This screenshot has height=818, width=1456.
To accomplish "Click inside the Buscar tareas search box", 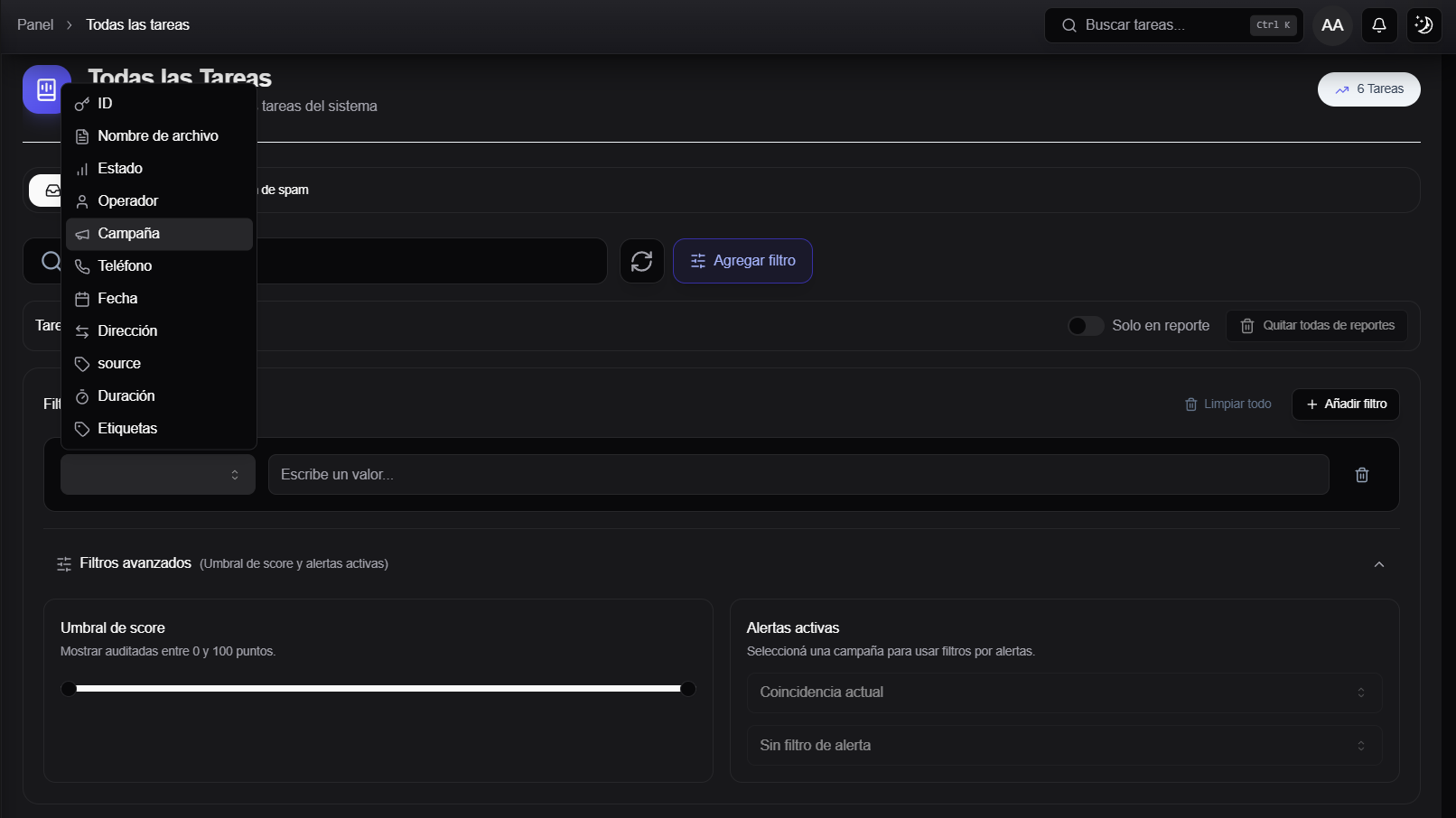I will click(1173, 25).
